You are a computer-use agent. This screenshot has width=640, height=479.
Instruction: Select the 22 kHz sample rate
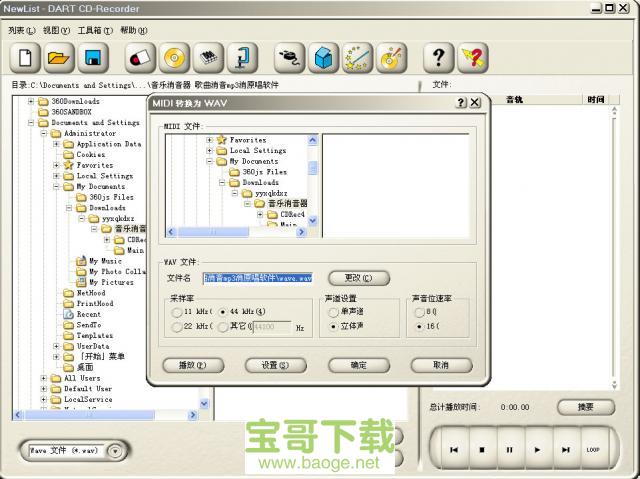pyautogui.click(x=177, y=327)
